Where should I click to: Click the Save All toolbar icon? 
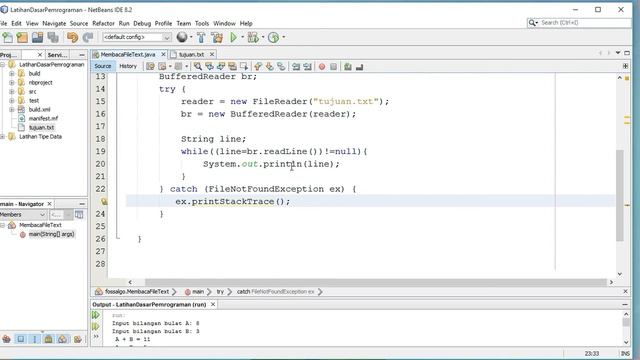click(x=53, y=38)
